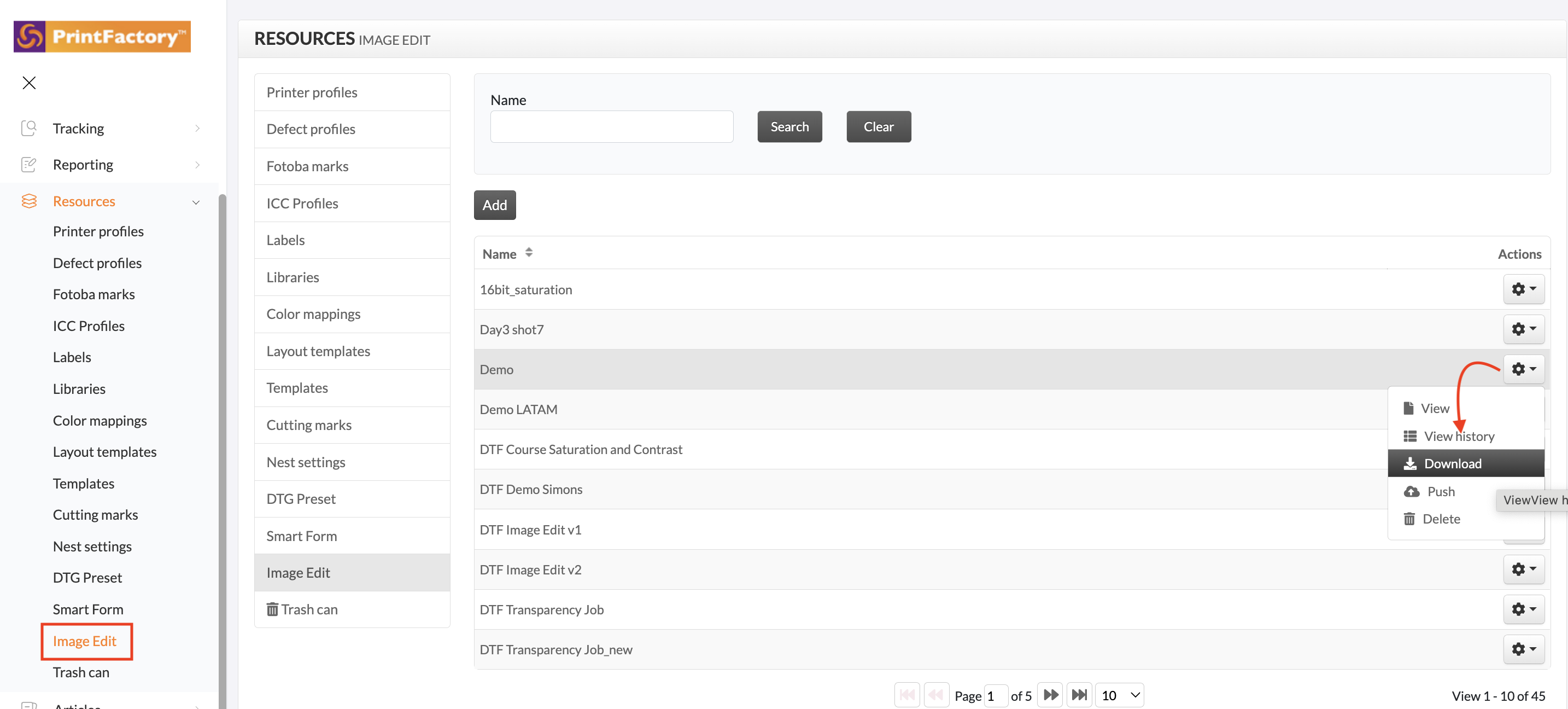Click the Name search field
The width and height of the screenshot is (1568, 709).
pos(612,127)
